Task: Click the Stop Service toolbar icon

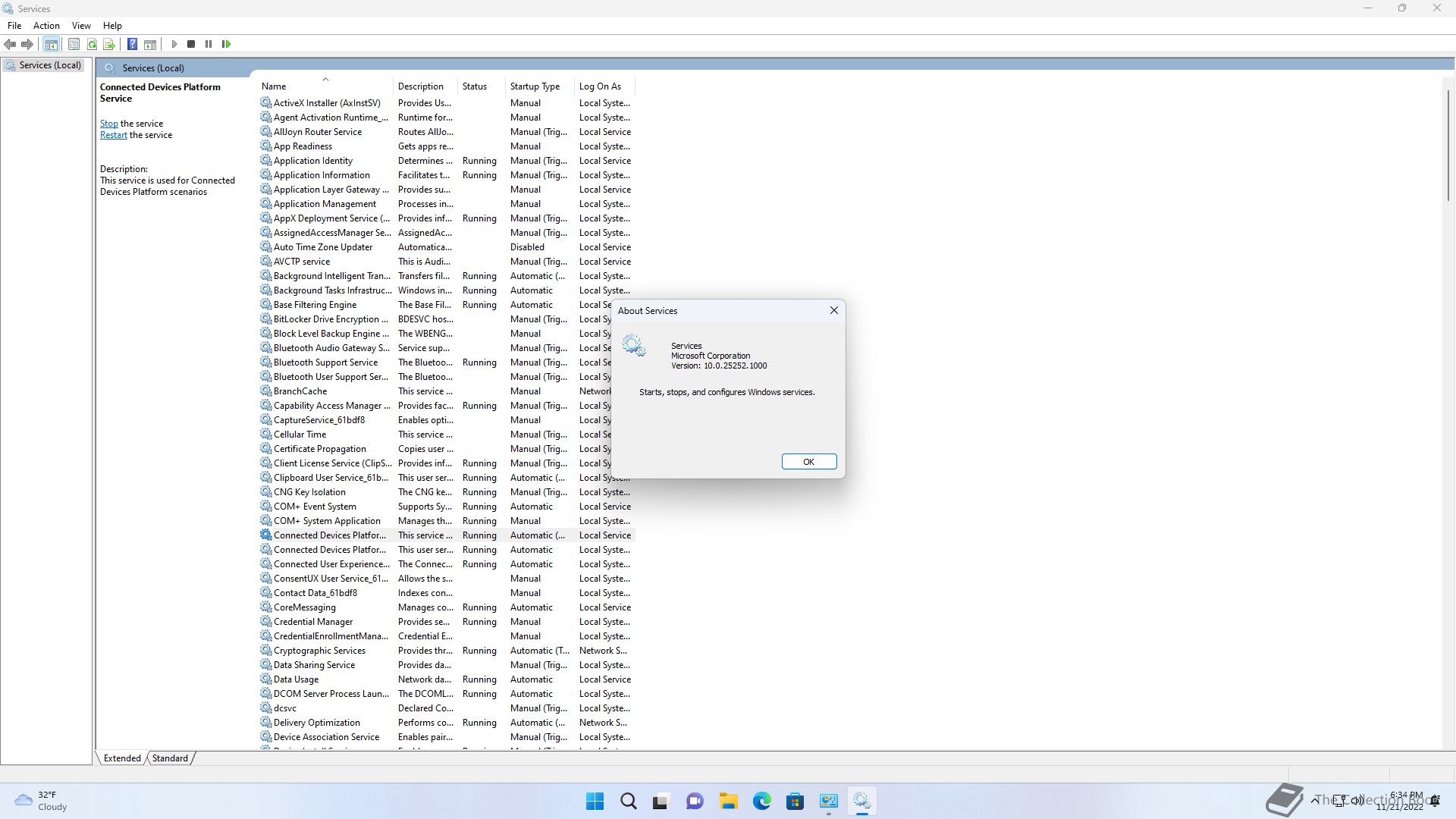Action: pyautogui.click(x=191, y=44)
